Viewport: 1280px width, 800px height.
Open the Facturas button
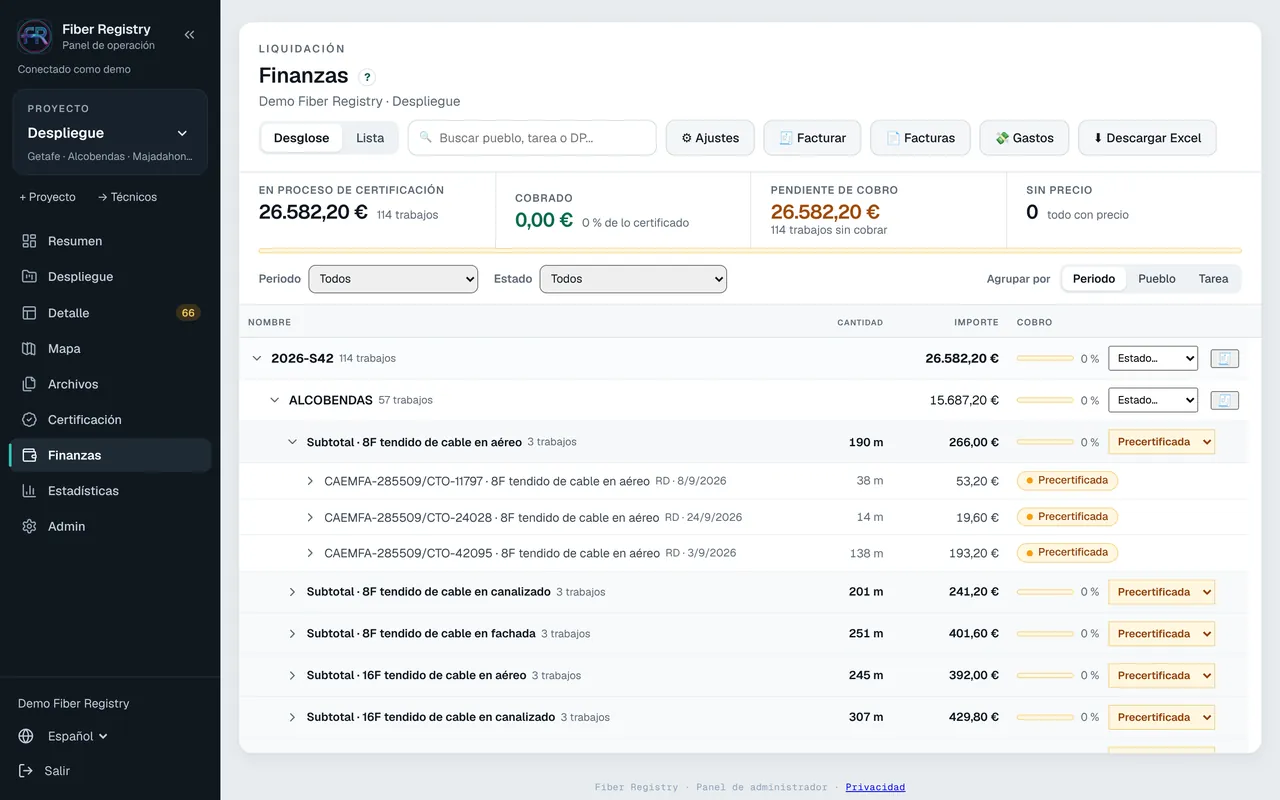[920, 138]
